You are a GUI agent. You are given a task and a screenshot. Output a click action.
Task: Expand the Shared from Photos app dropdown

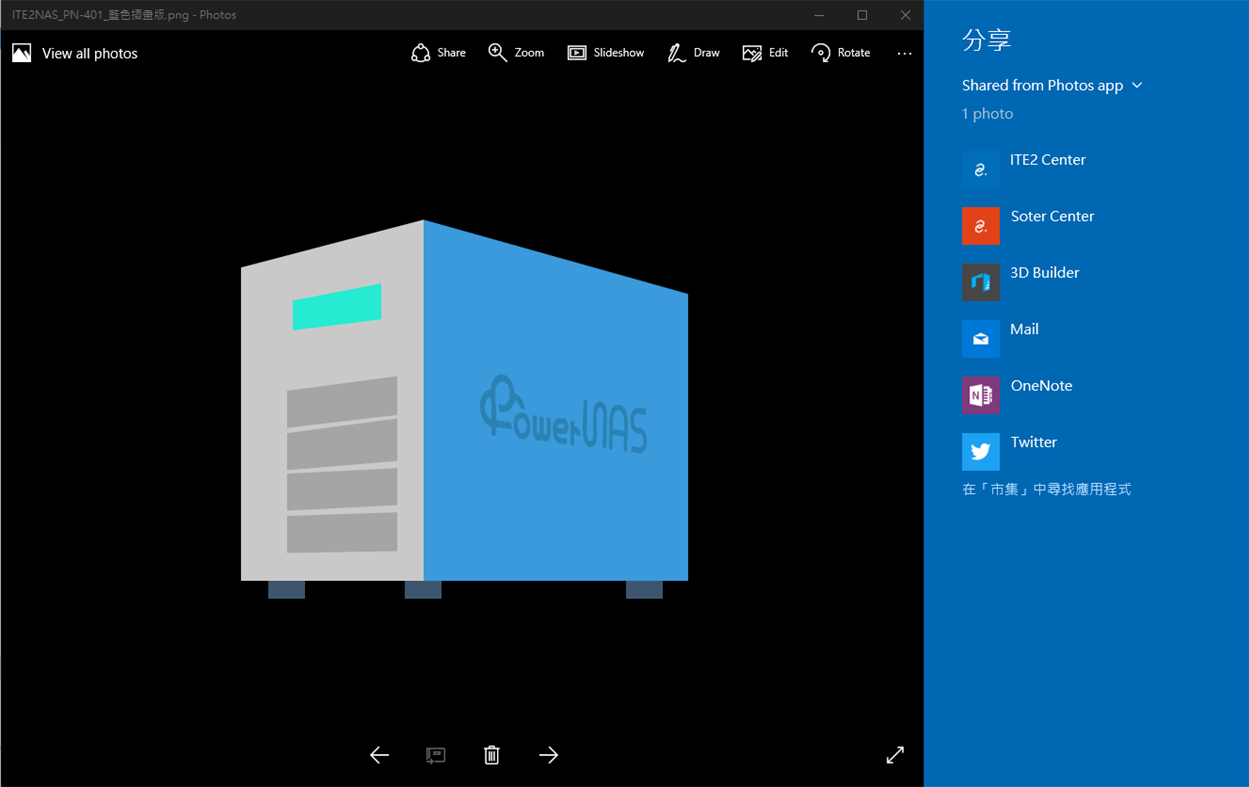coord(1052,85)
